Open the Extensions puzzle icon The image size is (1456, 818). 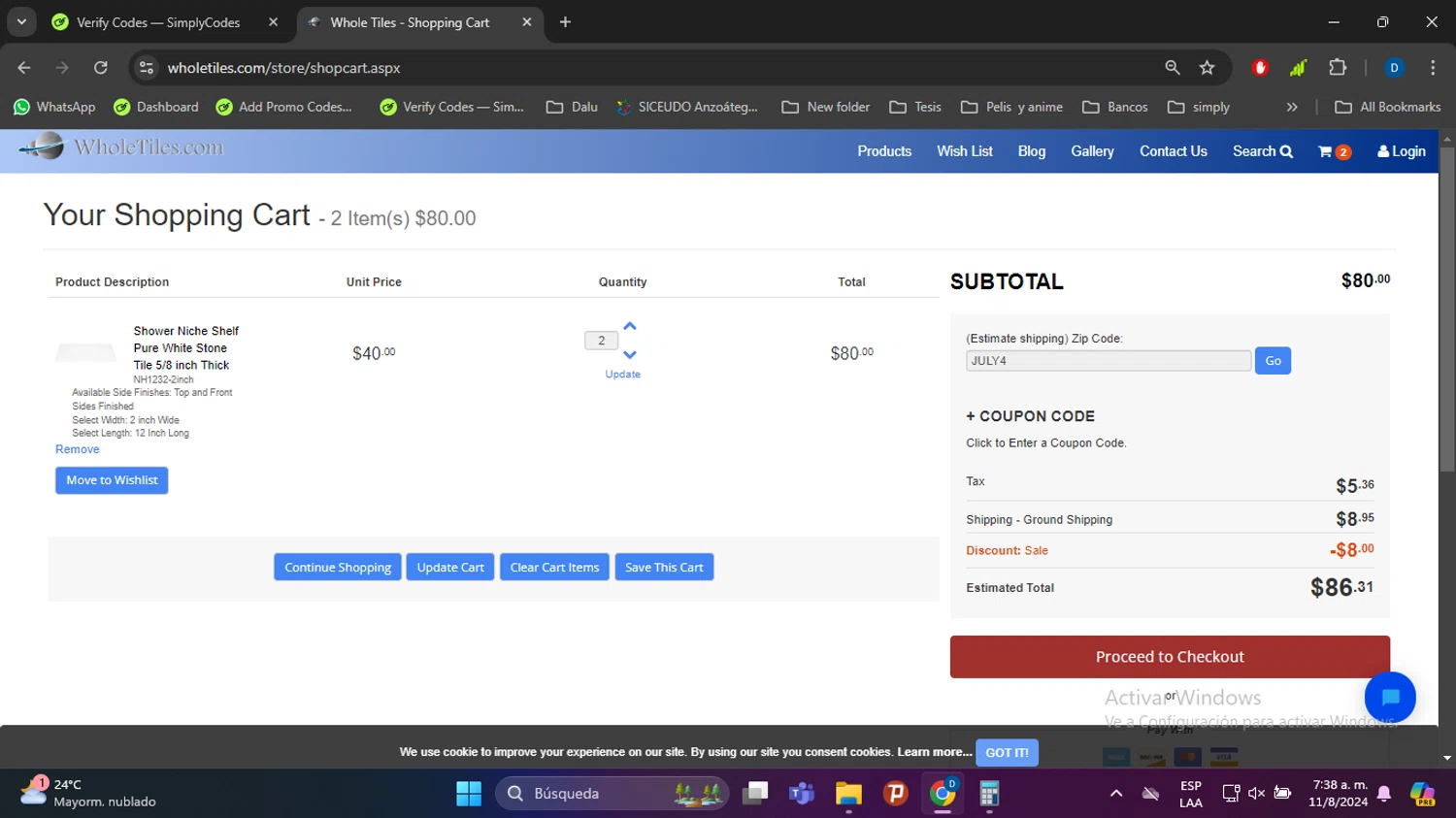1338,68
